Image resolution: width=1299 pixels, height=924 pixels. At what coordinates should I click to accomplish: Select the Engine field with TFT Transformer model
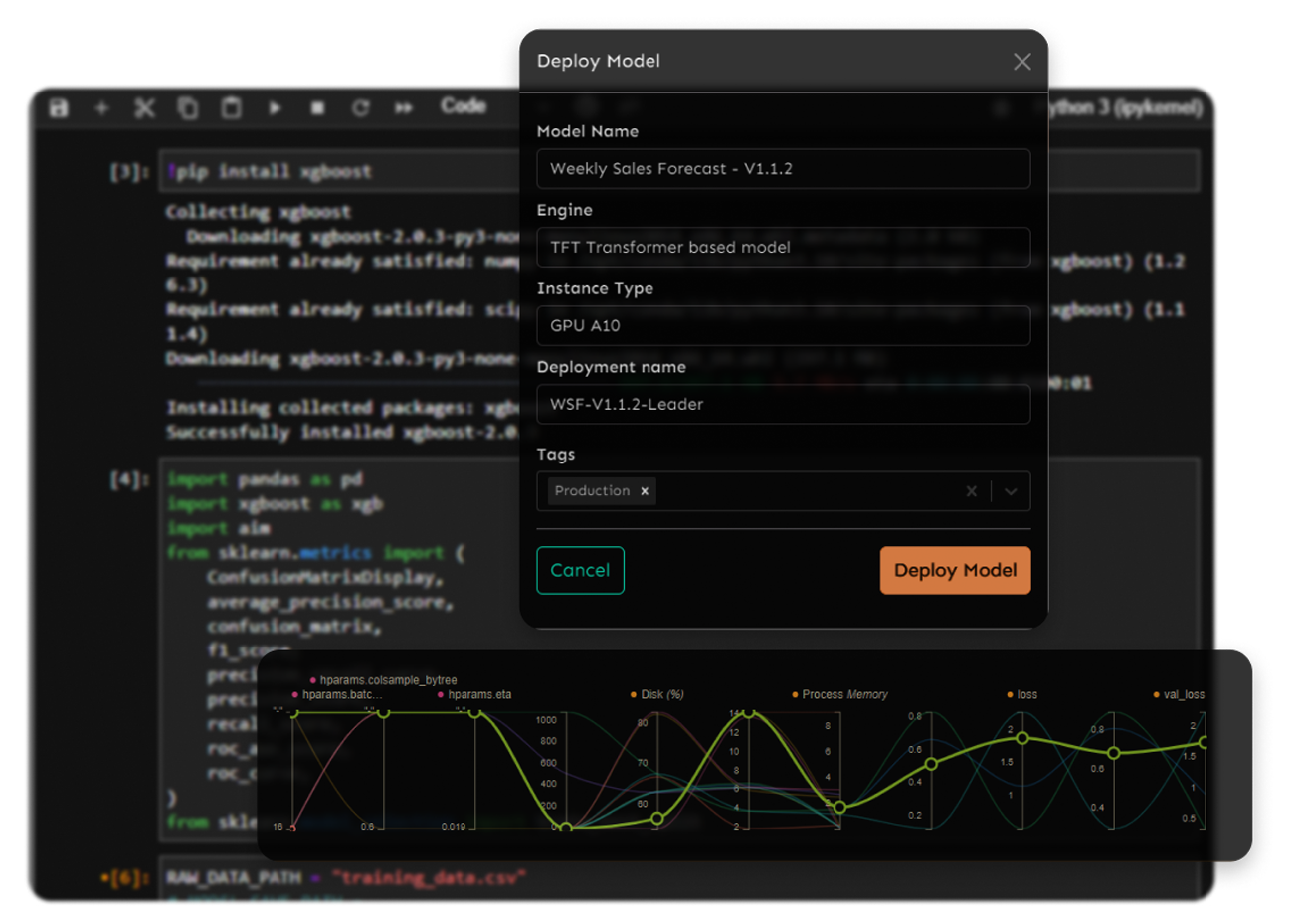pos(783,247)
